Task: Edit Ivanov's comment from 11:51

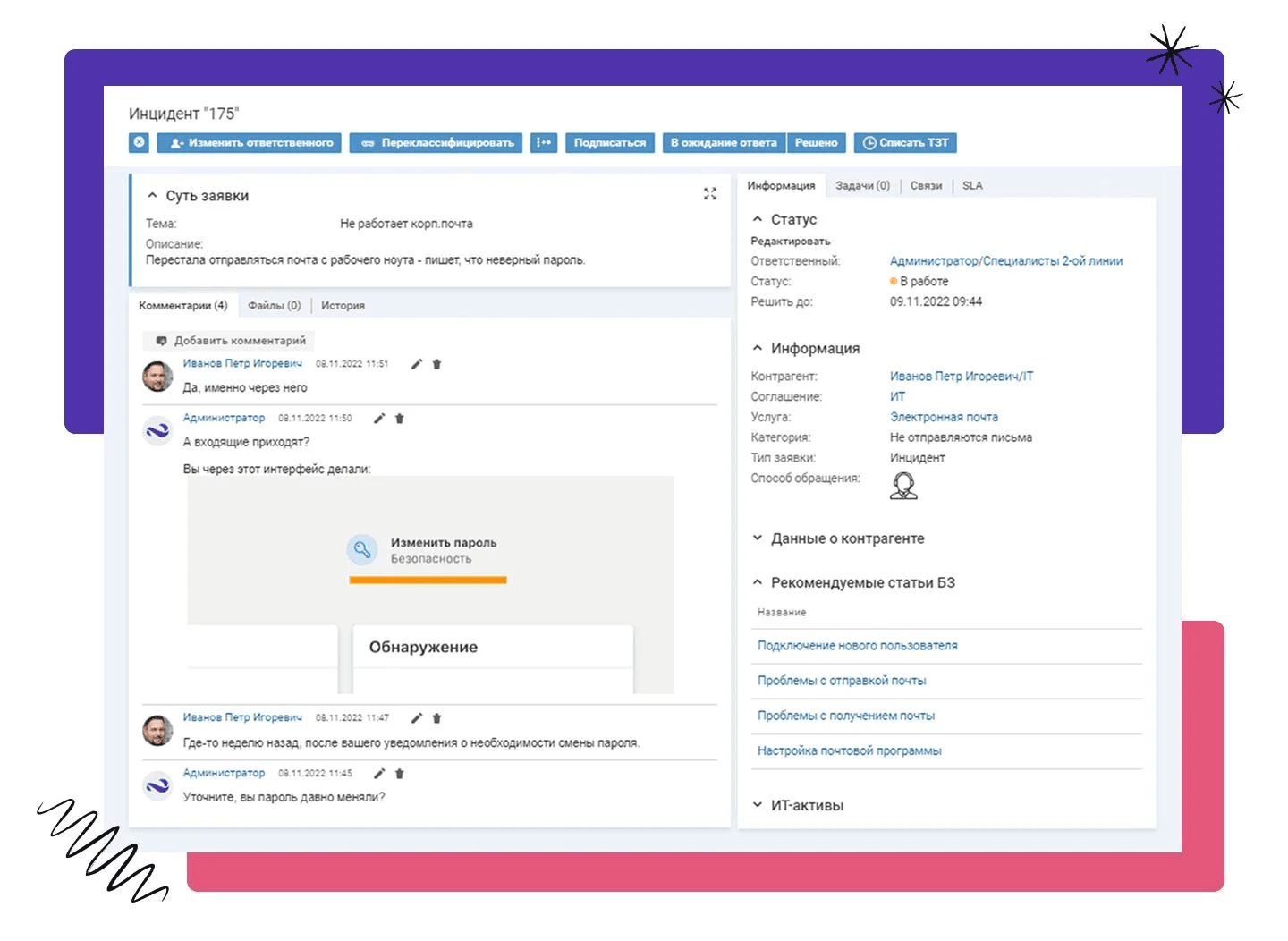Action: (416, 364)
